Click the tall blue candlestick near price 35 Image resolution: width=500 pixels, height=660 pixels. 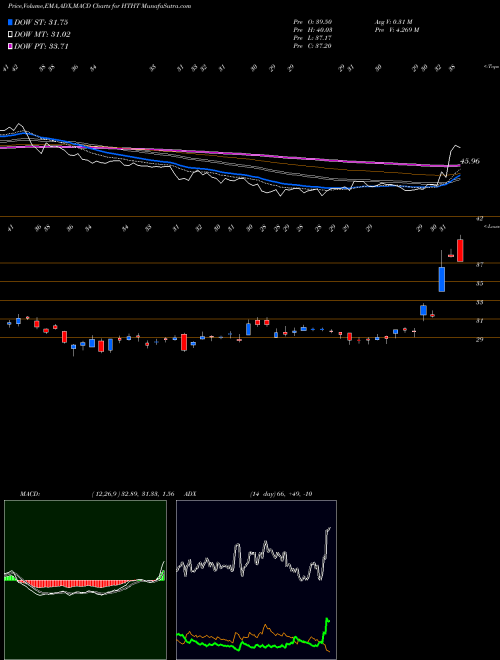(441, 279)
